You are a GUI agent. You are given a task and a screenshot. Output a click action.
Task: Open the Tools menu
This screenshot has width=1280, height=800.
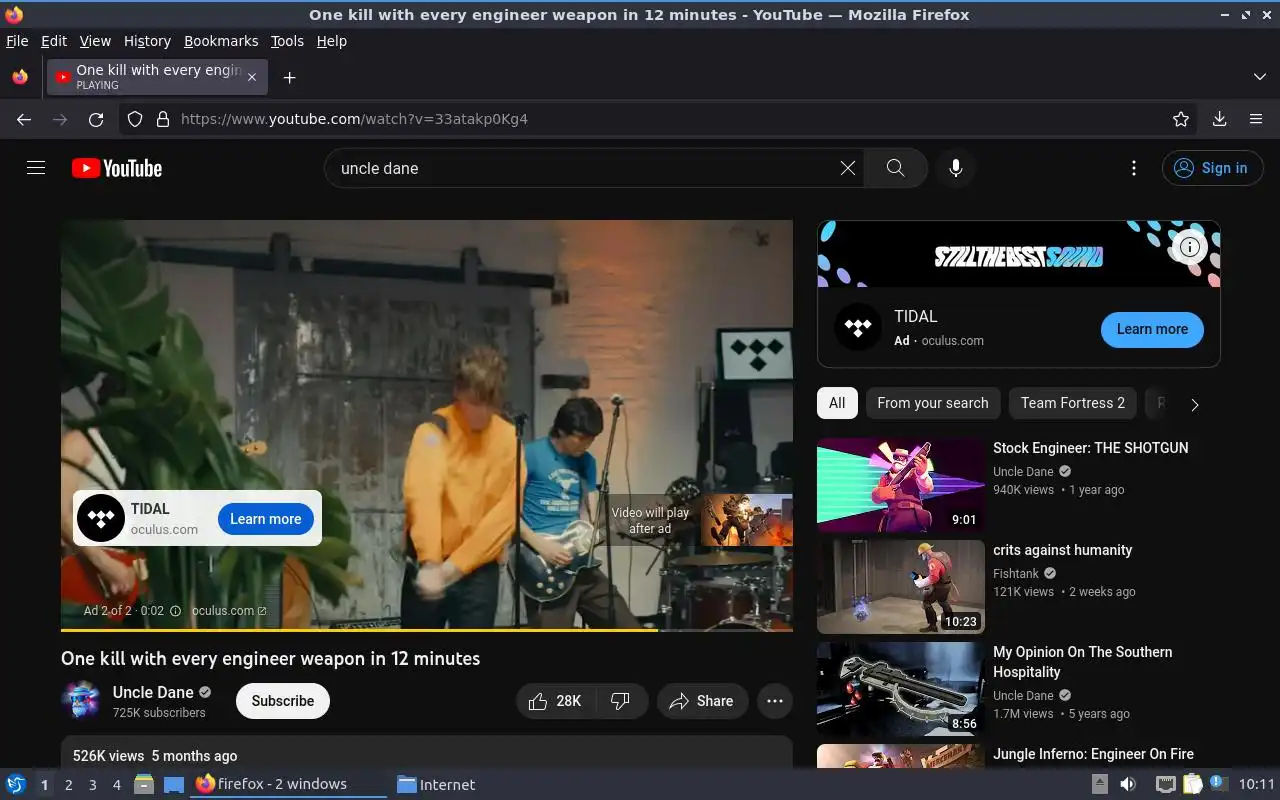click(287, 41)
